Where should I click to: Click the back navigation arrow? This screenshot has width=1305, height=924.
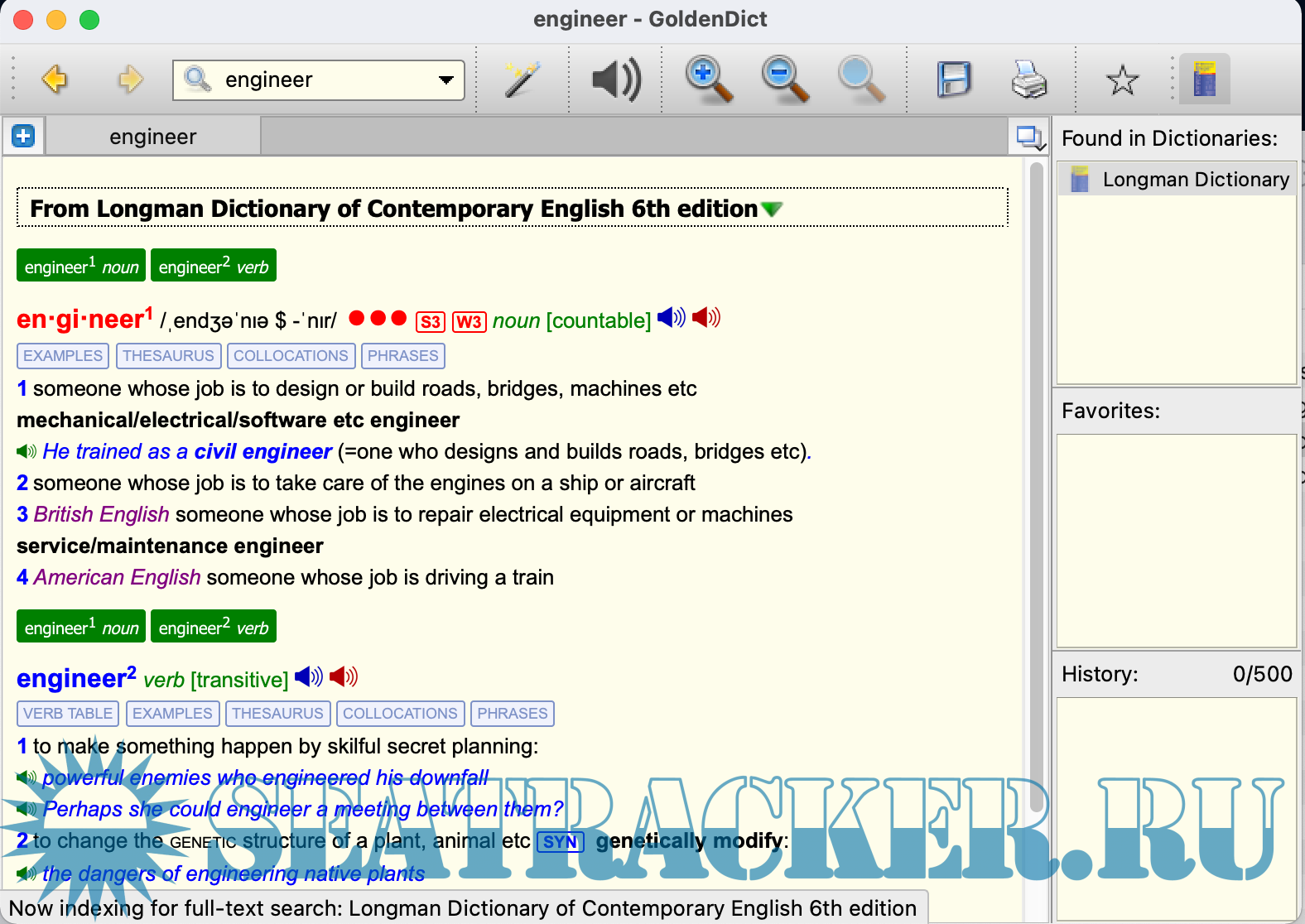(55, 79)
